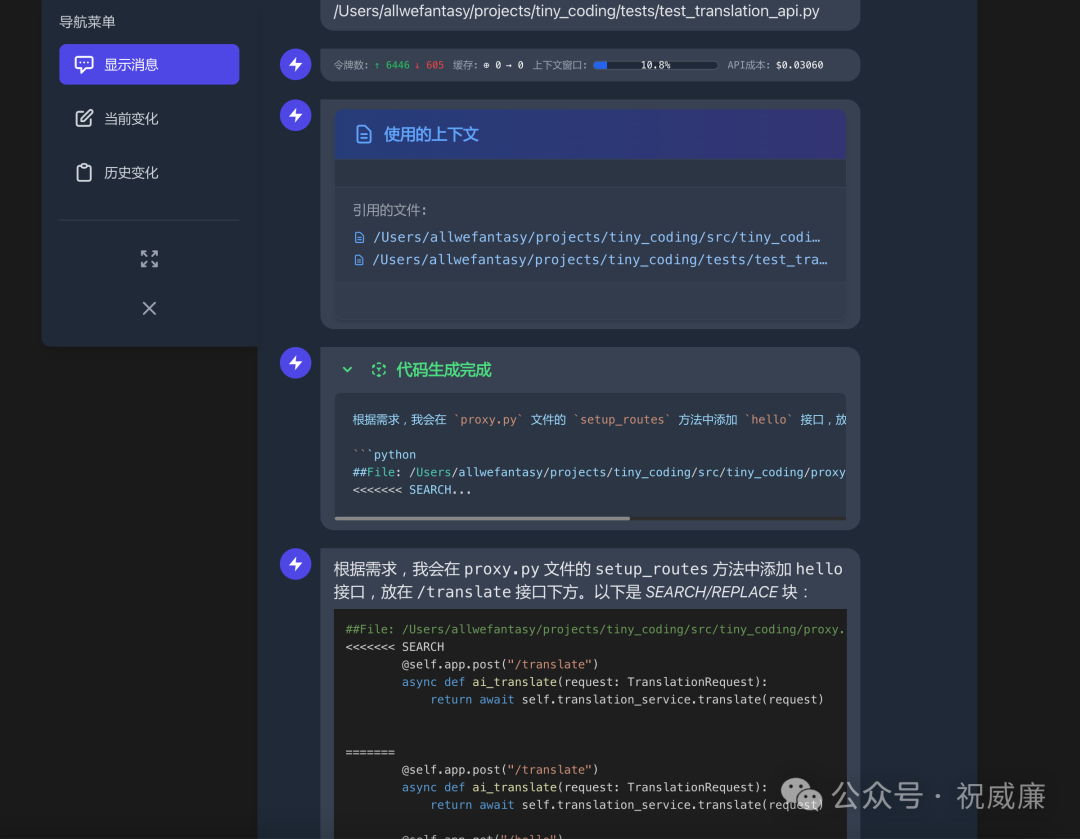Click the ```python line in the preview
Image resolution: width=1080 pixels, height=839 pixels.
[x=384, y=455]
